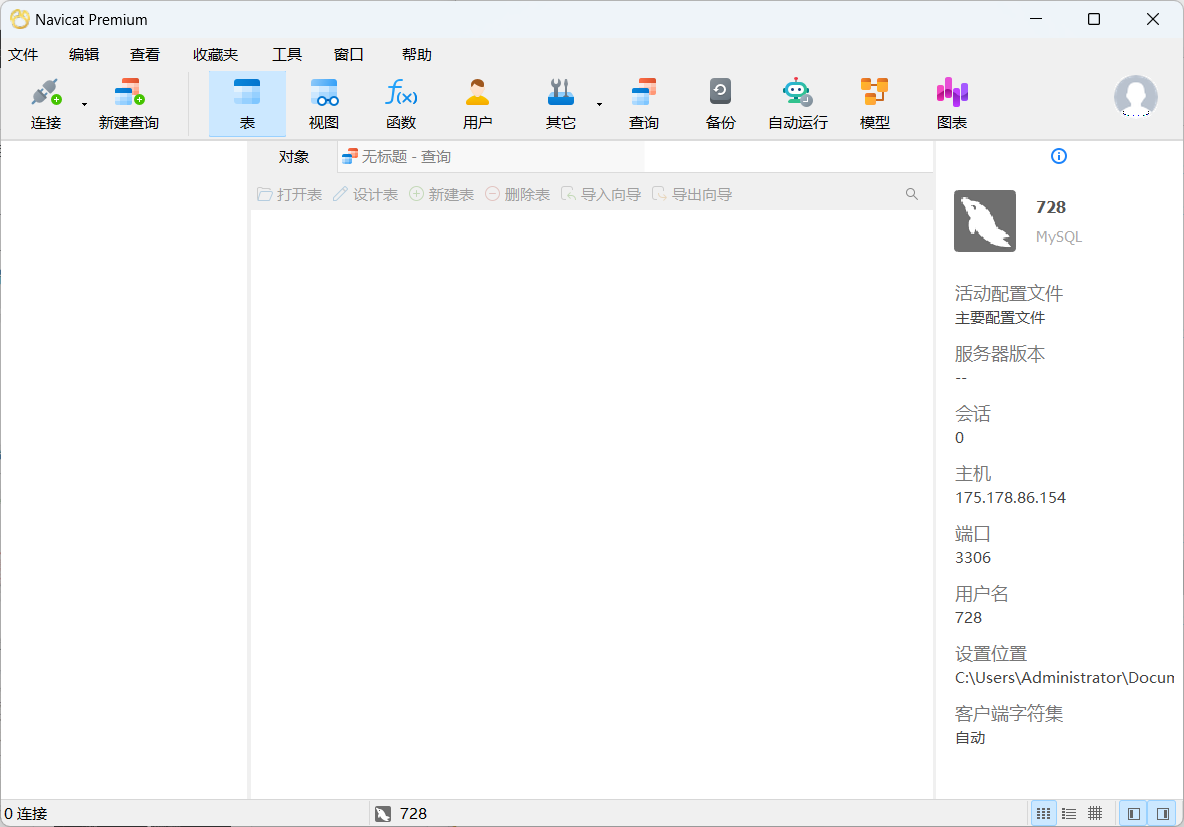Expand the Connection button dropdown arrow
The image size is (1184, 827).
coord(84,104)
